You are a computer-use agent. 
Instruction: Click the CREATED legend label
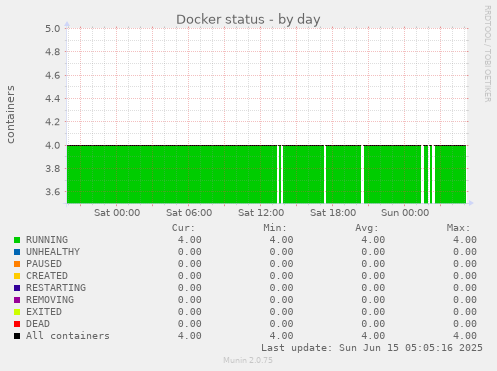[47, 276]
